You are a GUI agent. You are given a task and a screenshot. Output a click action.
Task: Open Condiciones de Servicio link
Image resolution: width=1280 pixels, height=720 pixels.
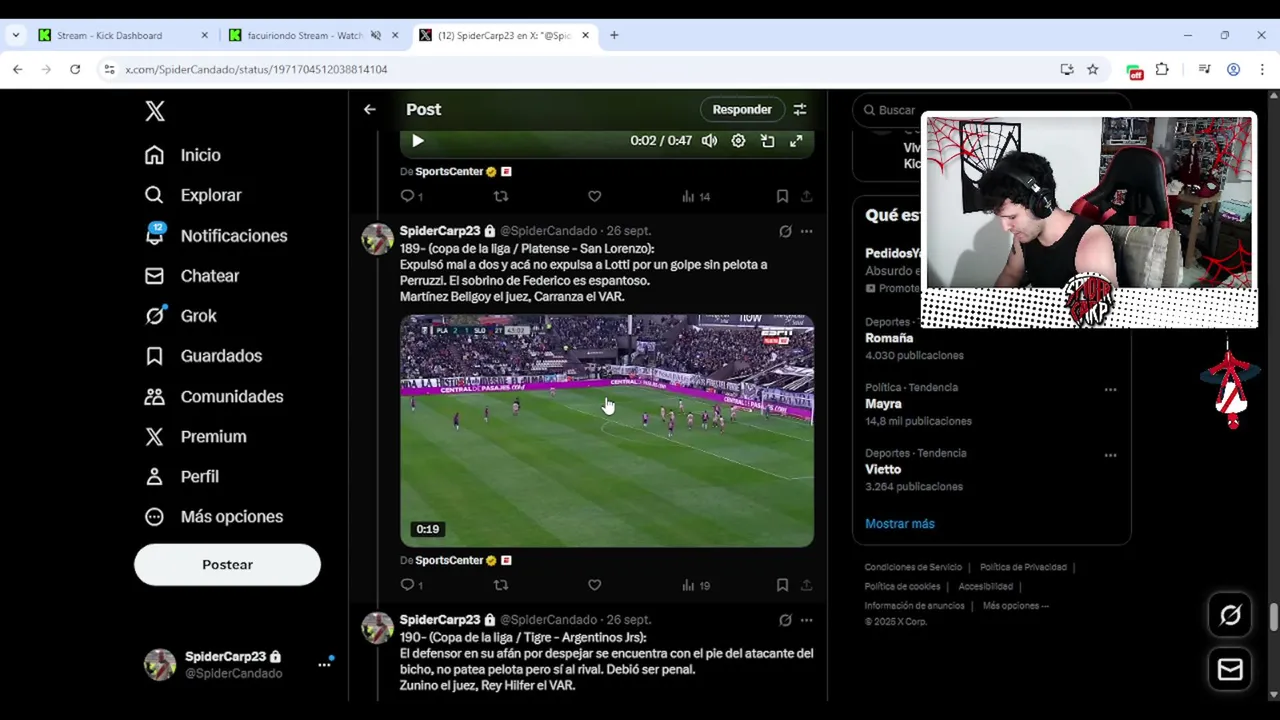[x=913, y=568]
